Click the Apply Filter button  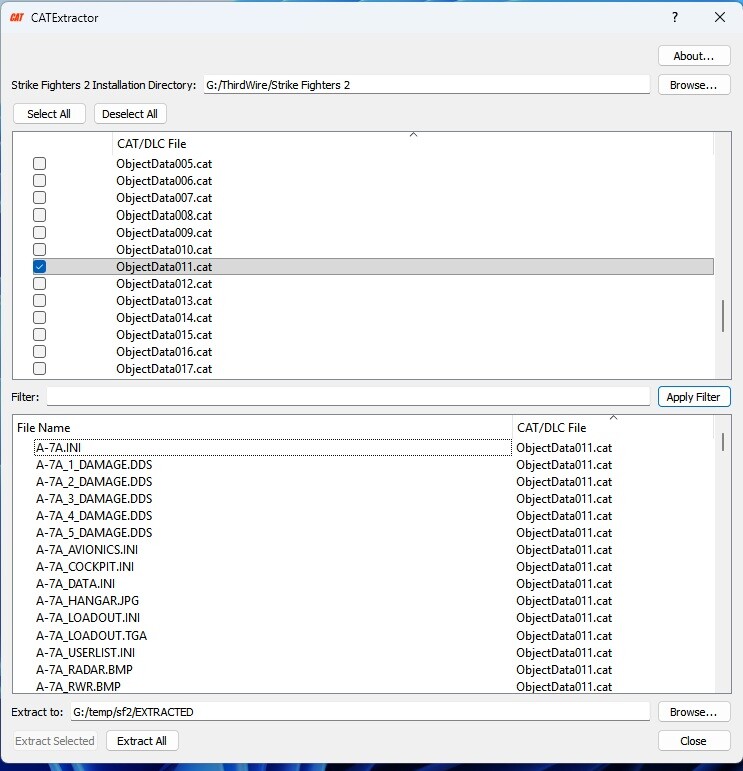(694, 397)
